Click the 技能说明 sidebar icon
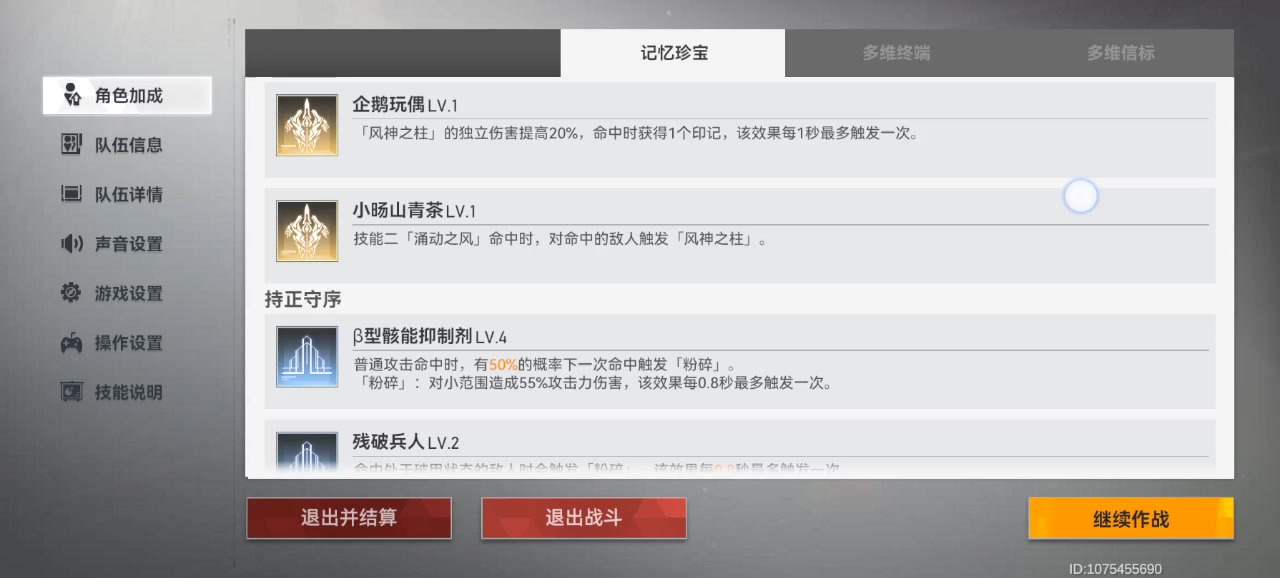The width and height of the screenshot is (1280, 578). pos(71,392)
